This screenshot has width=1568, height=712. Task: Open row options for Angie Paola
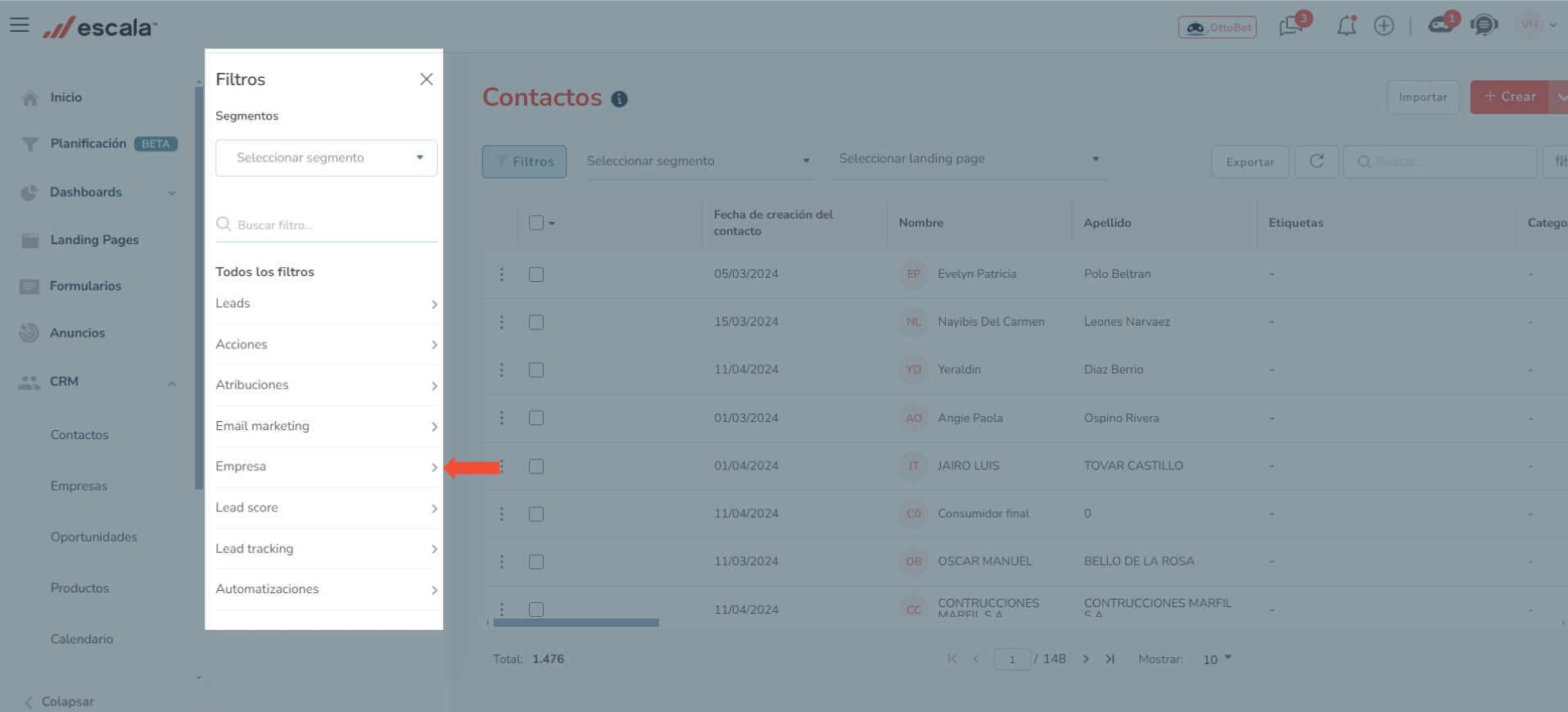tap(502, 418)
